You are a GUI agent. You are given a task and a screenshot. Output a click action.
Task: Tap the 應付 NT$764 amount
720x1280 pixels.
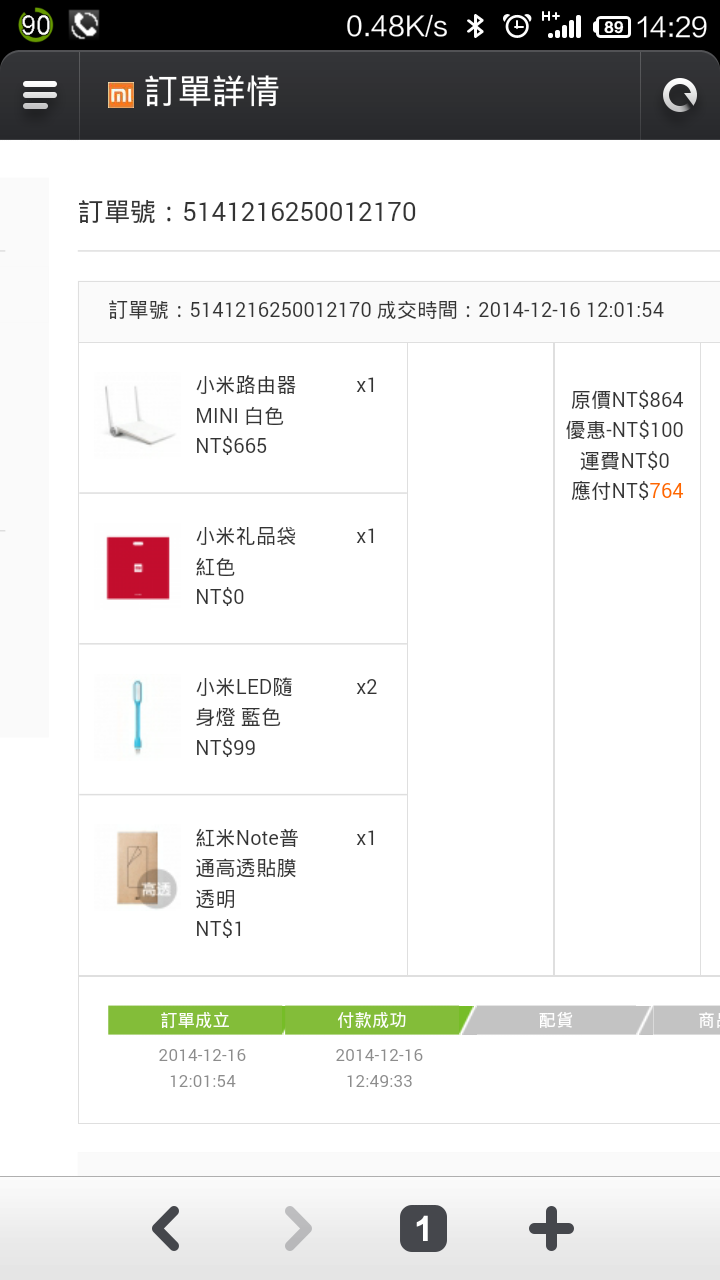point(627,491)
